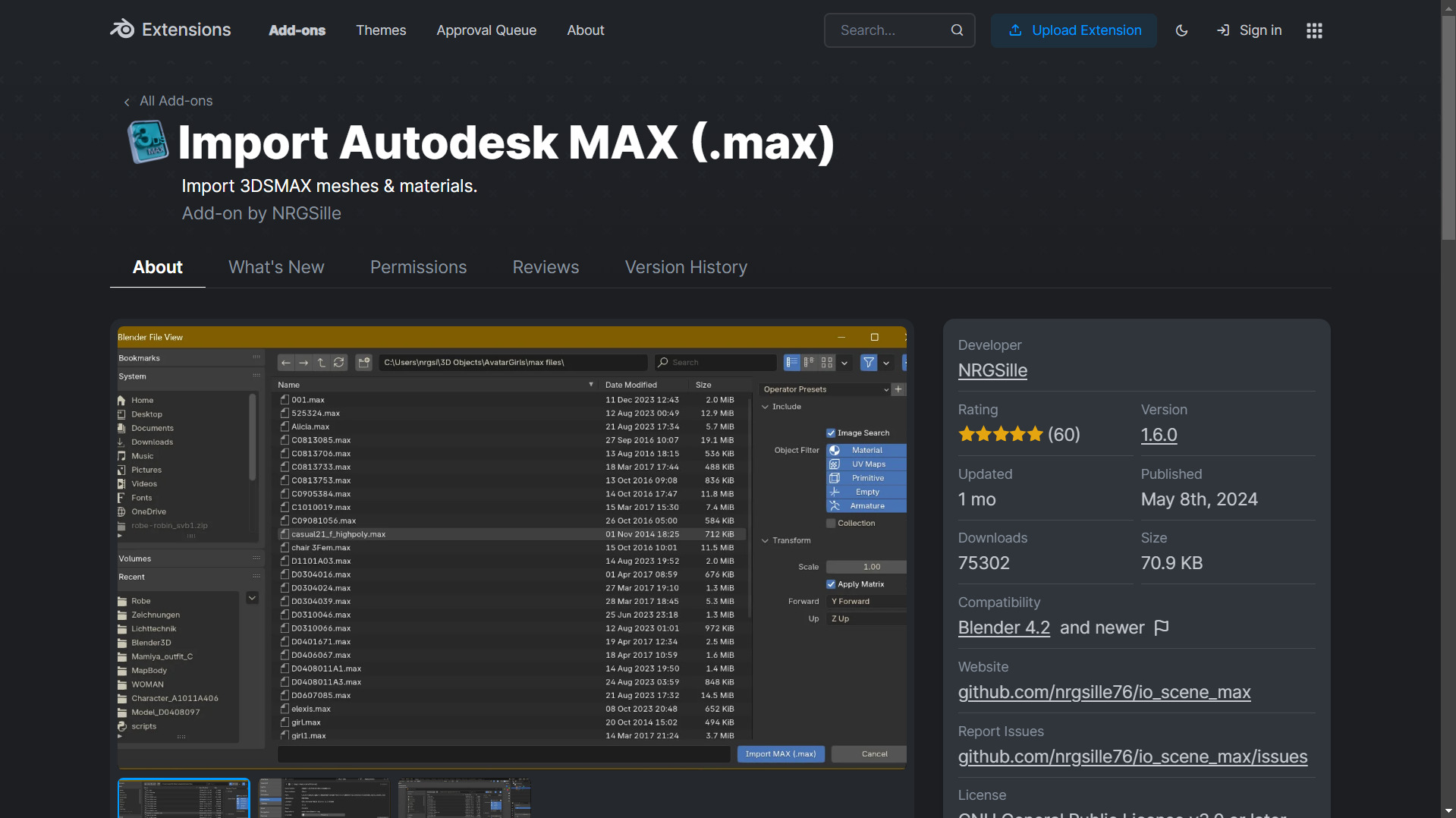Switch to the About tab
The width and height of the screenshot is (1456, 818).
tap(158, 267)
